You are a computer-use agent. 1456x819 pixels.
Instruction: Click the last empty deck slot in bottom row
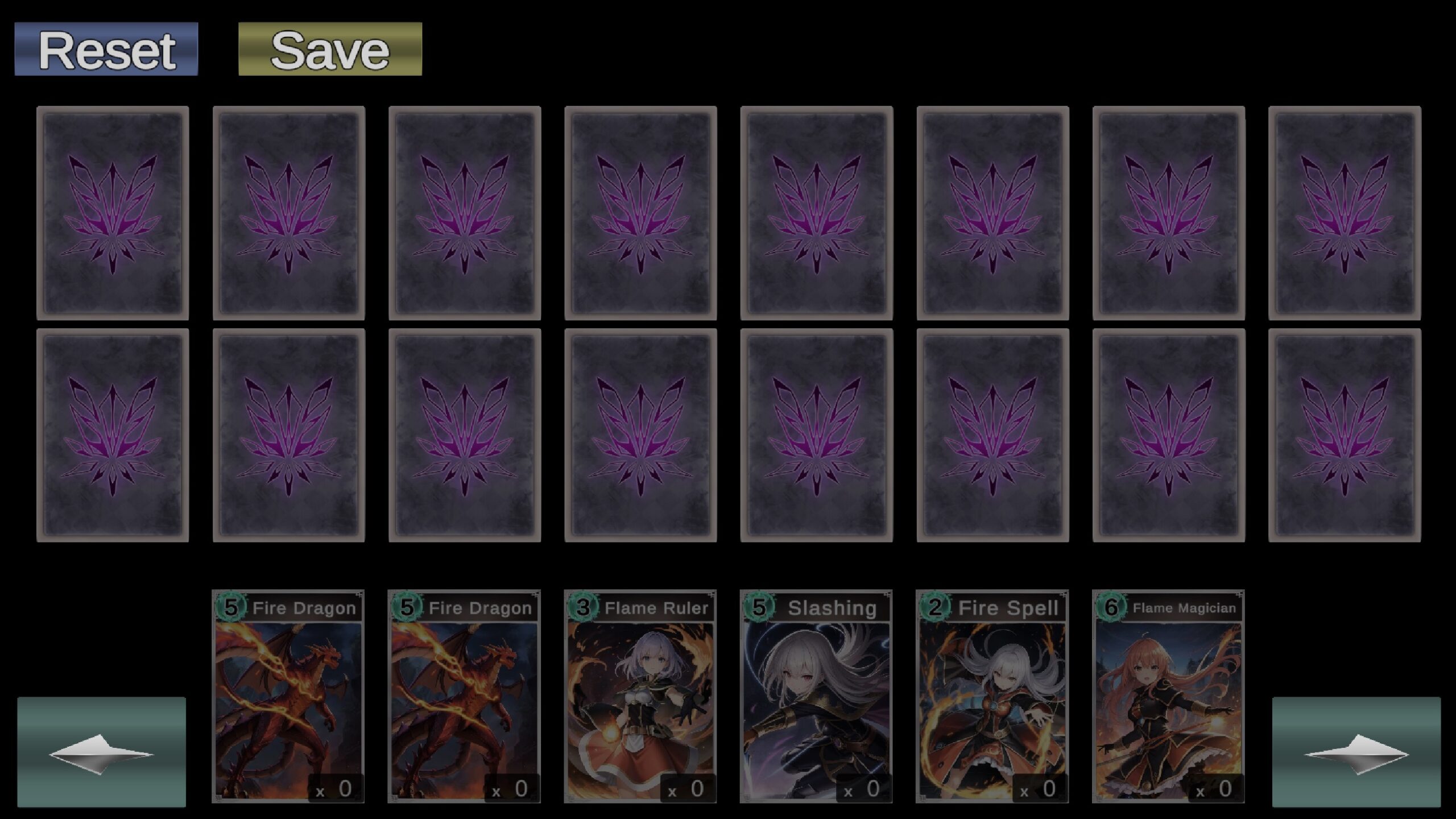pyautogui.click(x=1345, y=435)
